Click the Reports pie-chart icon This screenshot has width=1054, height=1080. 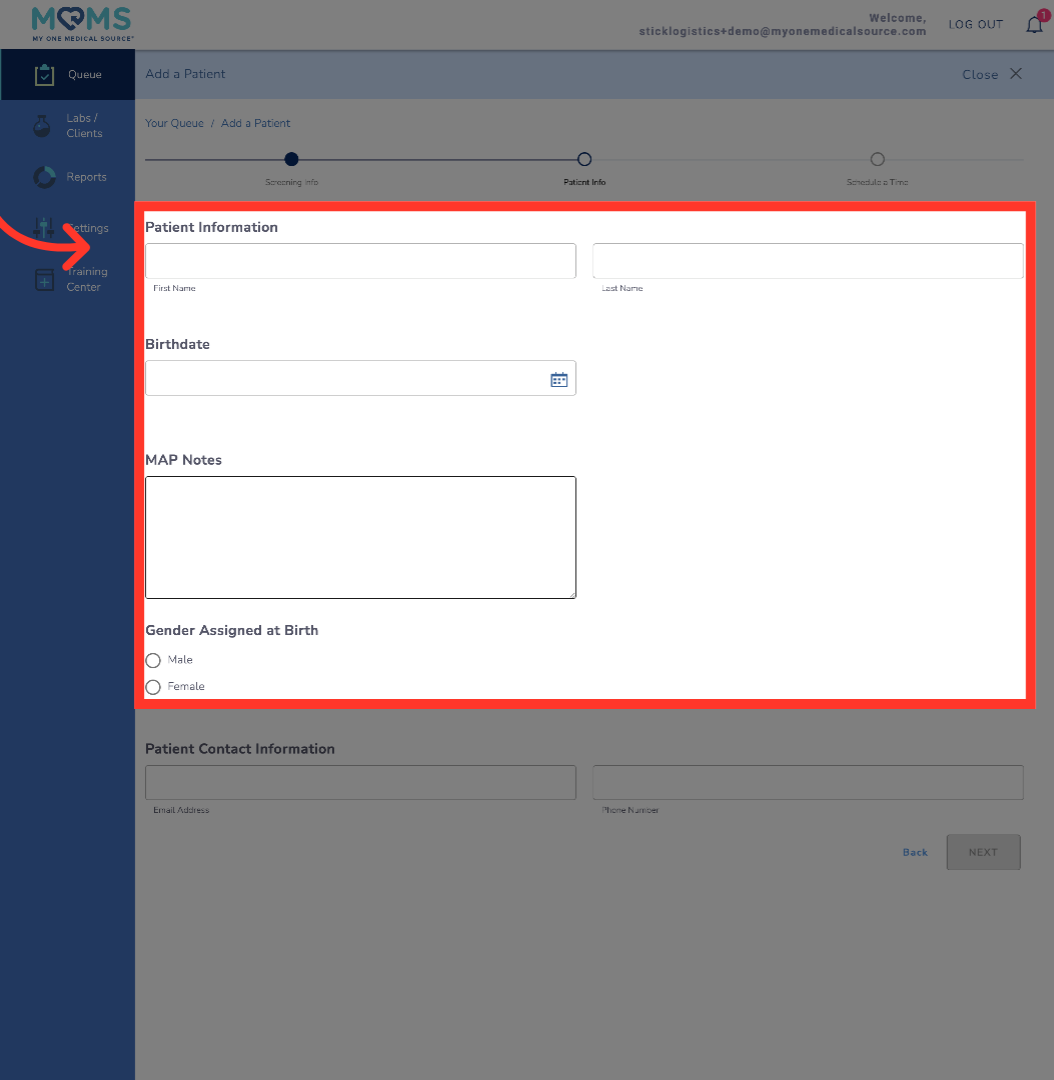[43, 176]
